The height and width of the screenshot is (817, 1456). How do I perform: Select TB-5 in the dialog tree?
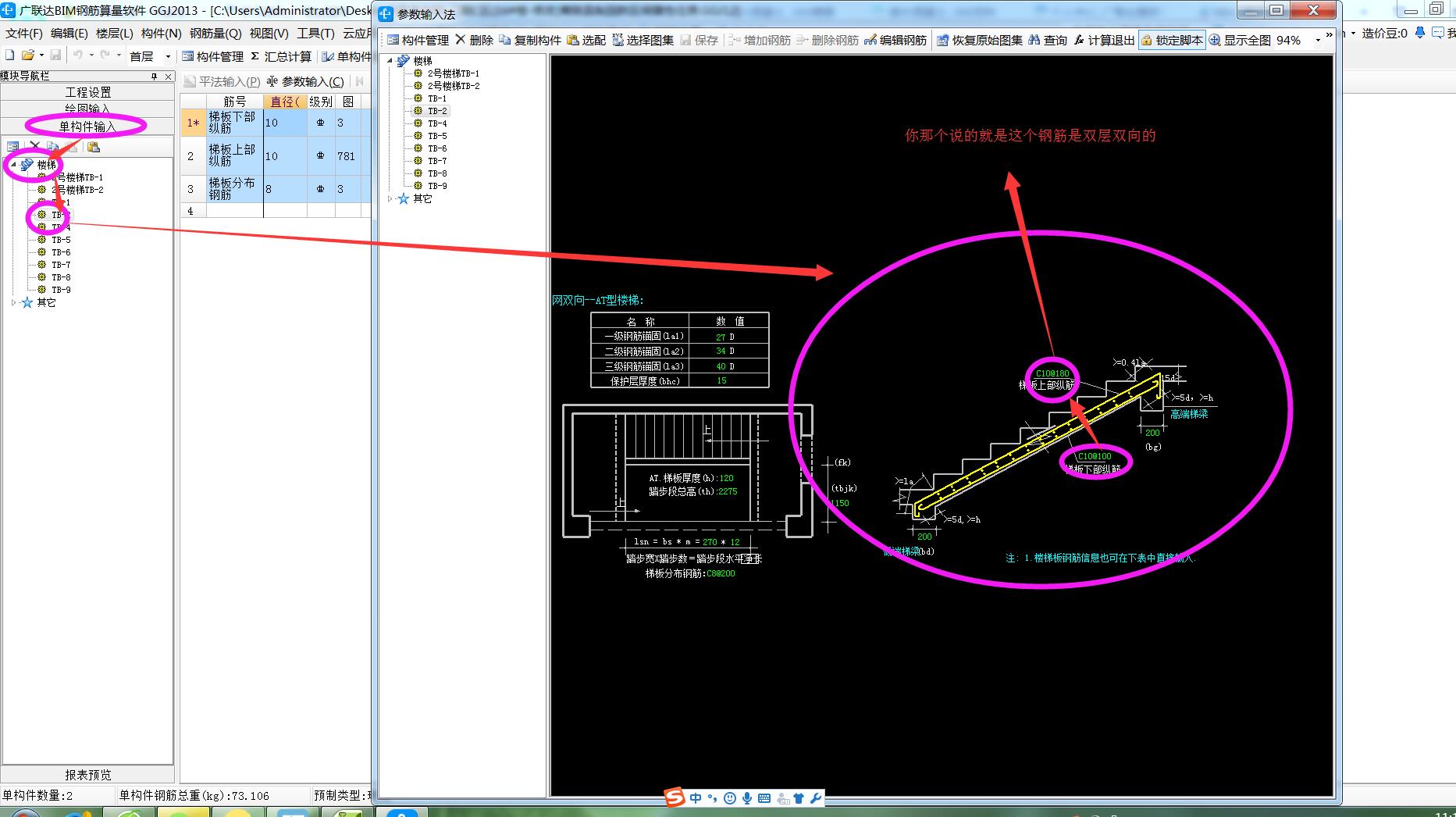pos(437,136)
